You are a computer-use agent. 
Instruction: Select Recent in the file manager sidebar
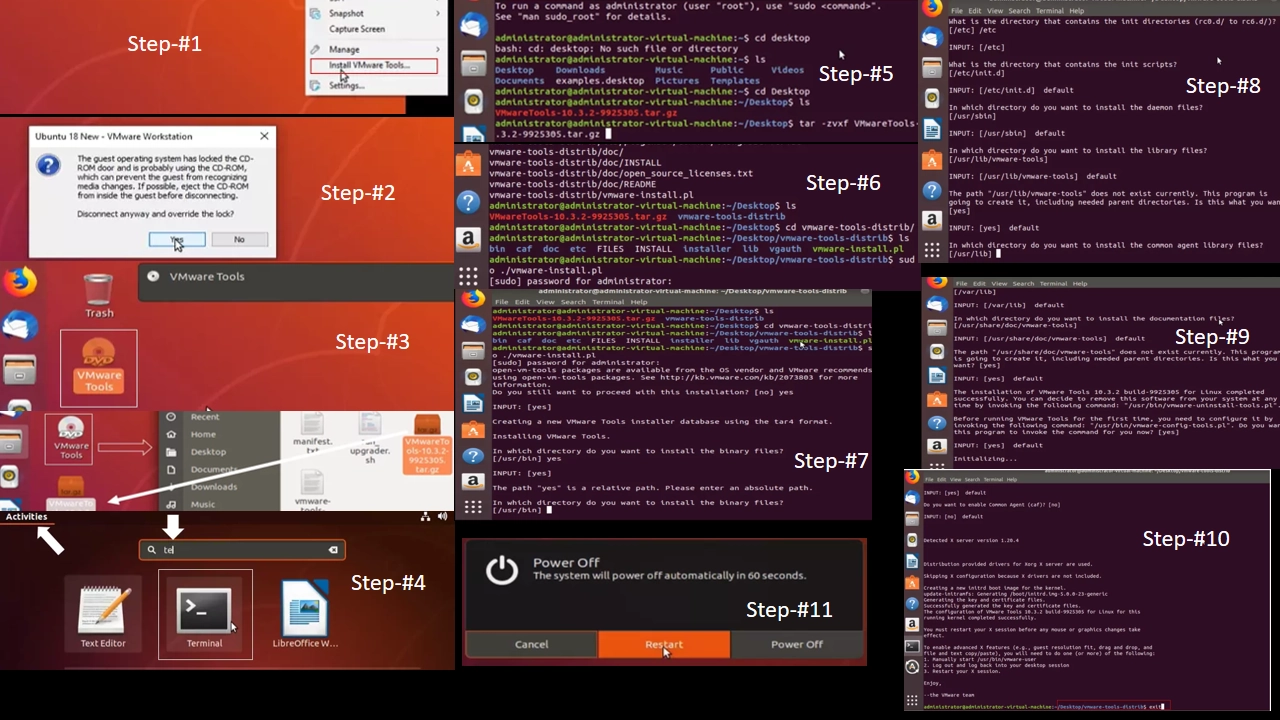(205, 417)
